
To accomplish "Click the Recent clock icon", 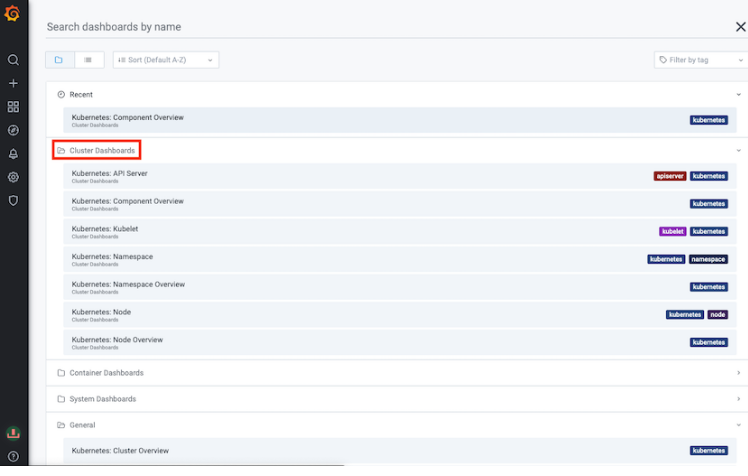I will [x=61, y=94].
